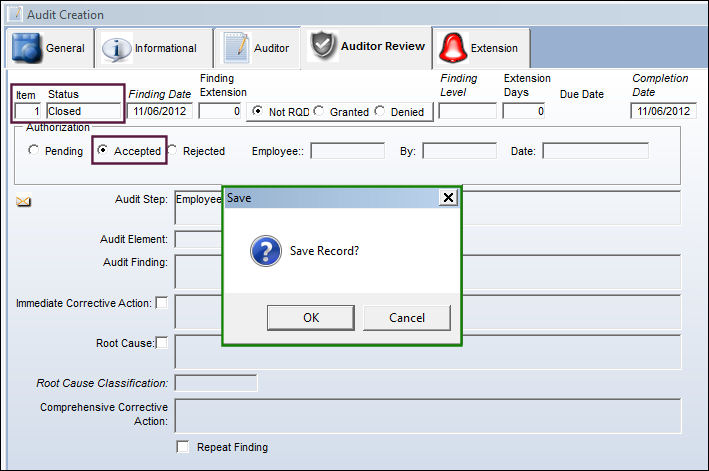Click the Root Cause Classification field
This screenshot has height=471, width=709.
tap(216, 383)
